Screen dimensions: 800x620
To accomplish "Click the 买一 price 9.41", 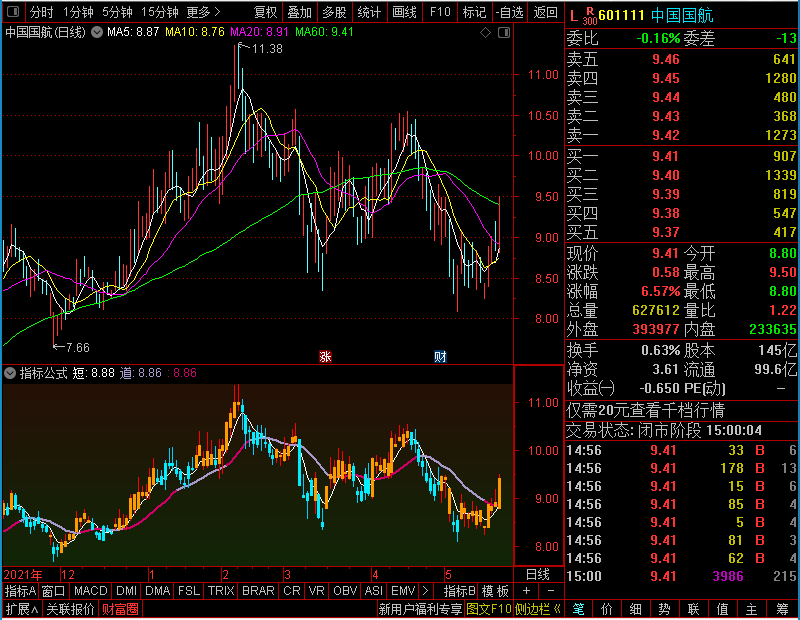I will [666, 156].
